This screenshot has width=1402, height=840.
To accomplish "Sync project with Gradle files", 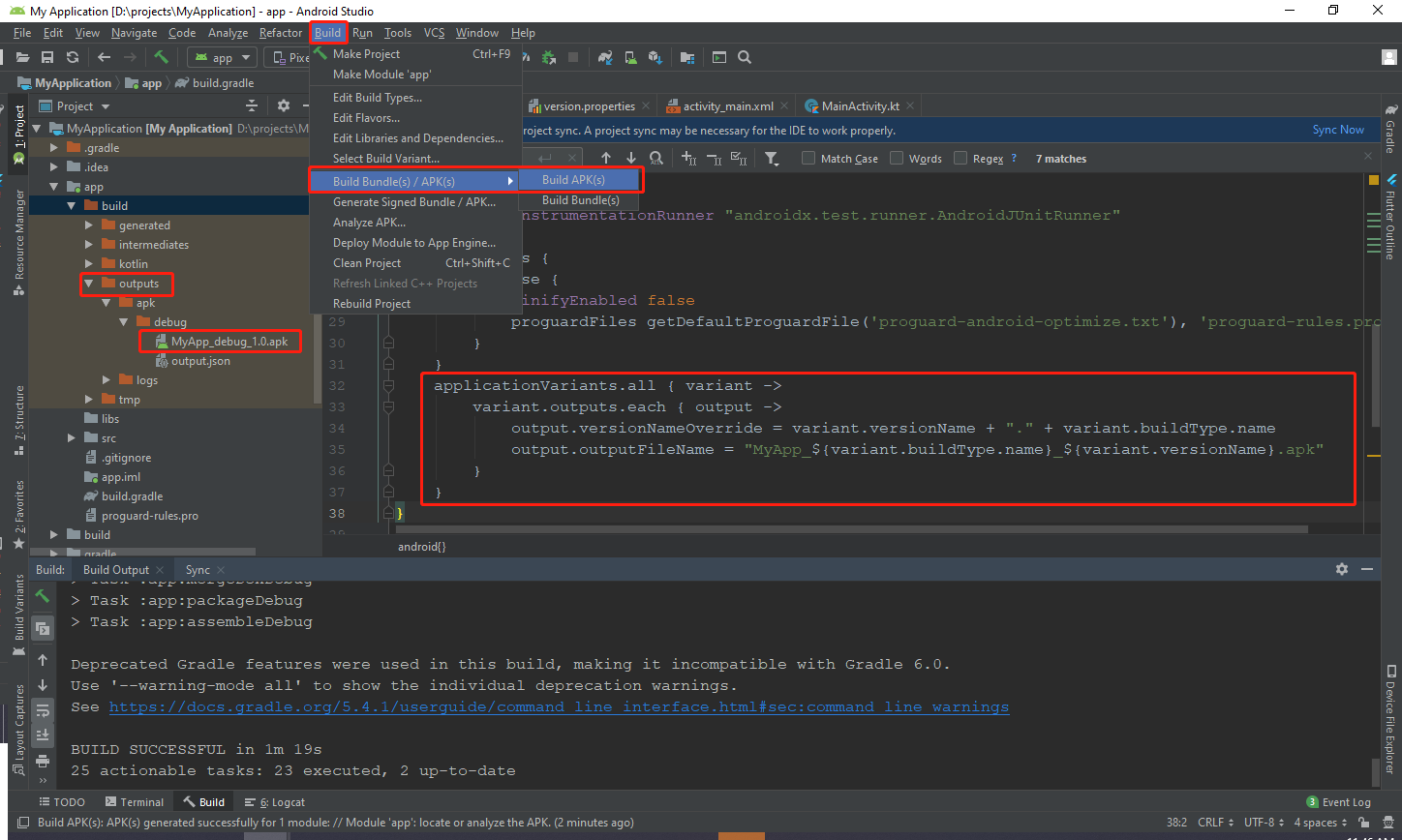I will (605, 57).
